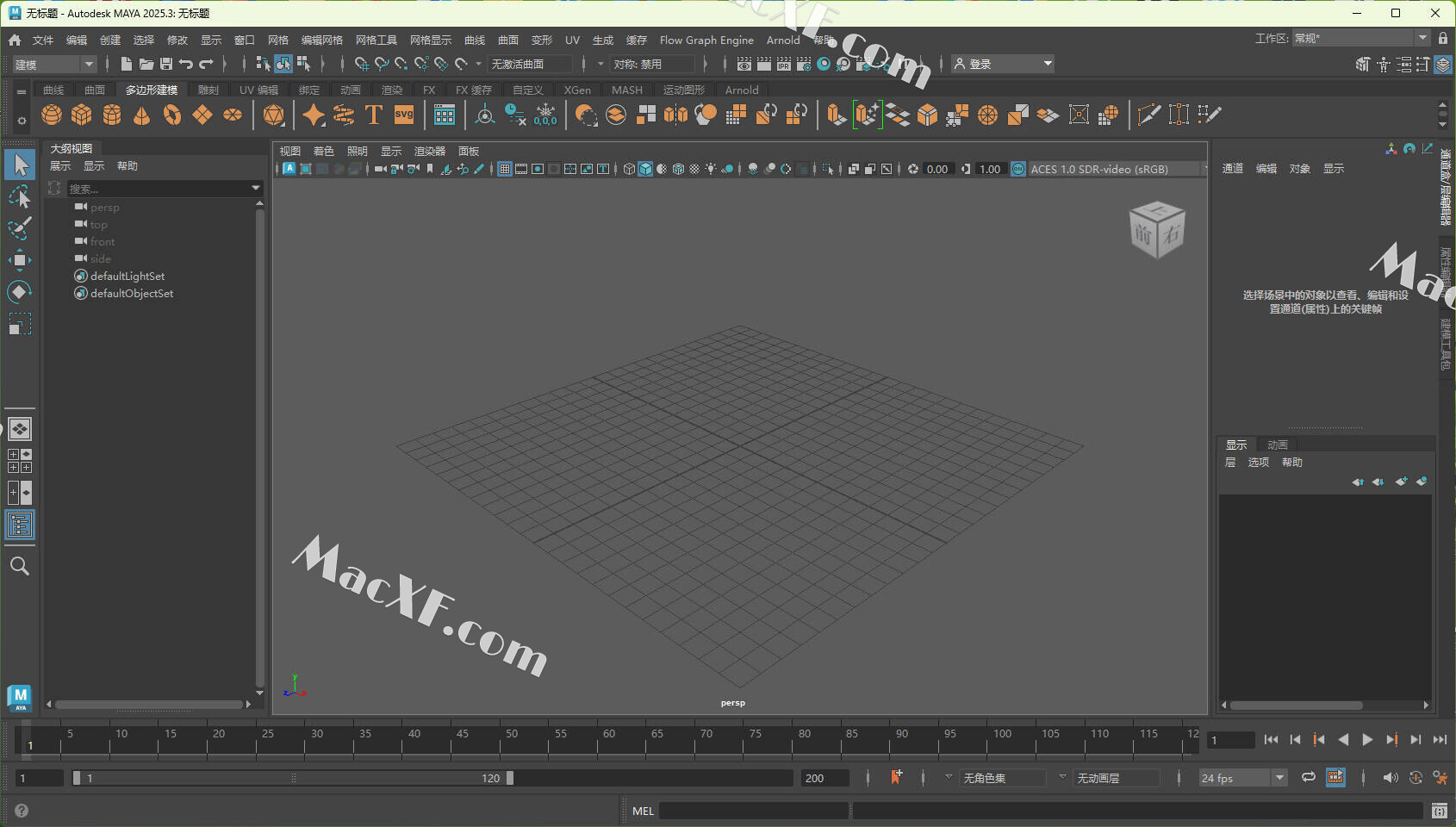
Task: Switch layer editor to 动画 tab
Action: [x=1278, y=445]
